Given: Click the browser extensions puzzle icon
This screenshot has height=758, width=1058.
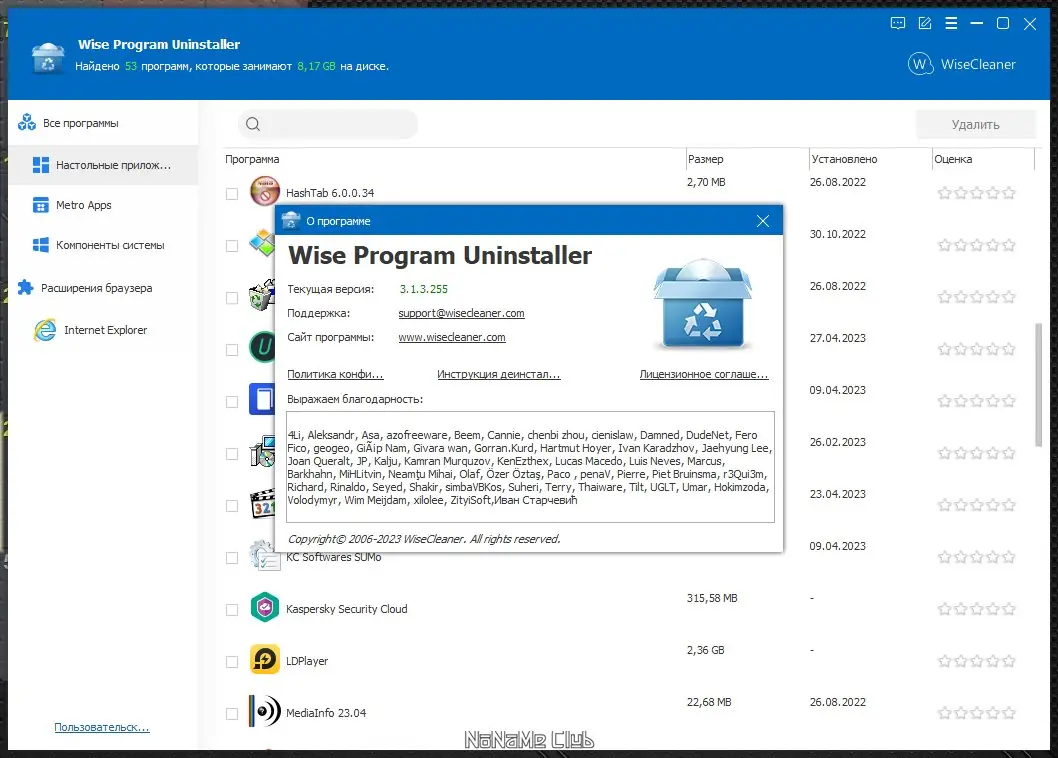Looking at the screenshot, I should 26,288.
